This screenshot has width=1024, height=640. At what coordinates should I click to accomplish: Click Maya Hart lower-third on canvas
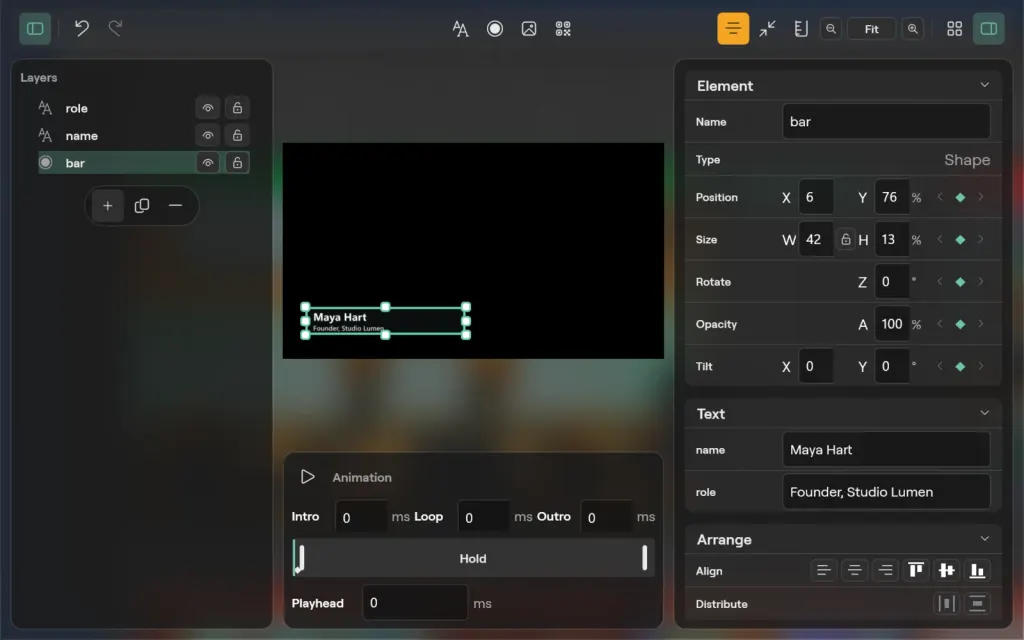coord(385,321)
